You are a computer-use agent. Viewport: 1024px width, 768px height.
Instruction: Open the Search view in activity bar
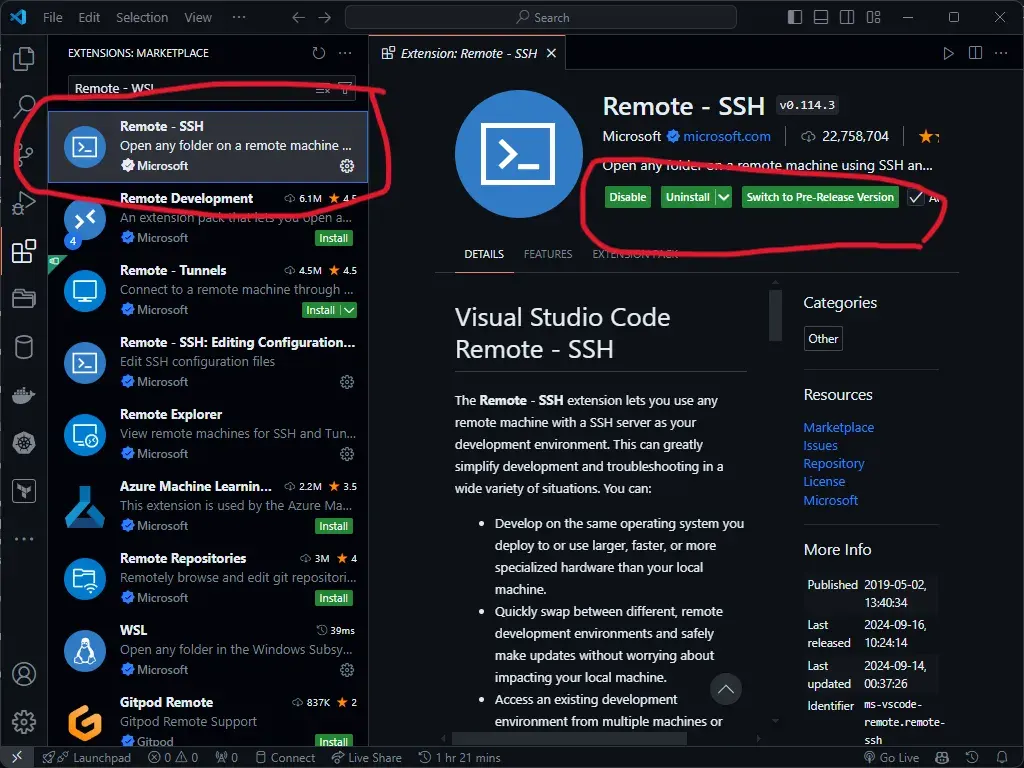coord(24,106)
